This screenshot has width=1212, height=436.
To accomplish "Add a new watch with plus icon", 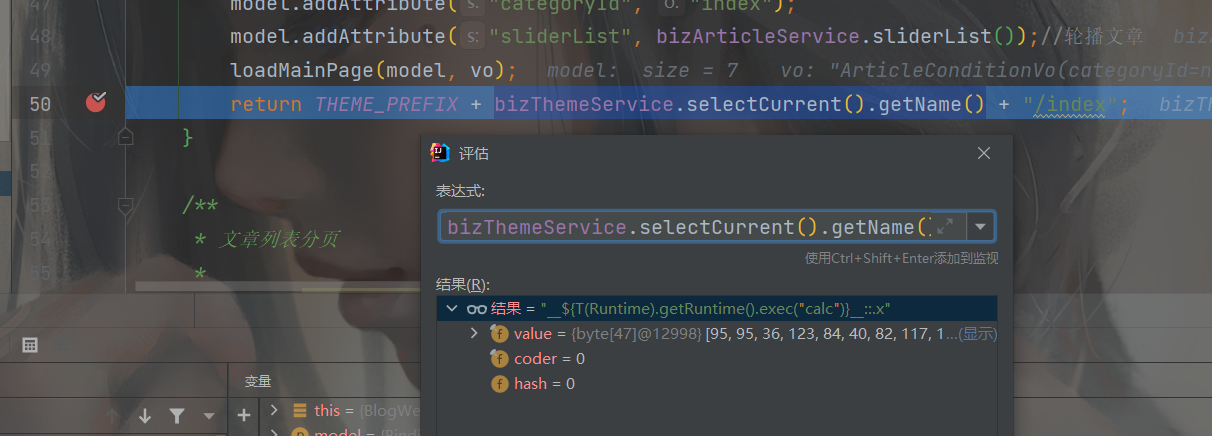I will [x=244, y=415].
